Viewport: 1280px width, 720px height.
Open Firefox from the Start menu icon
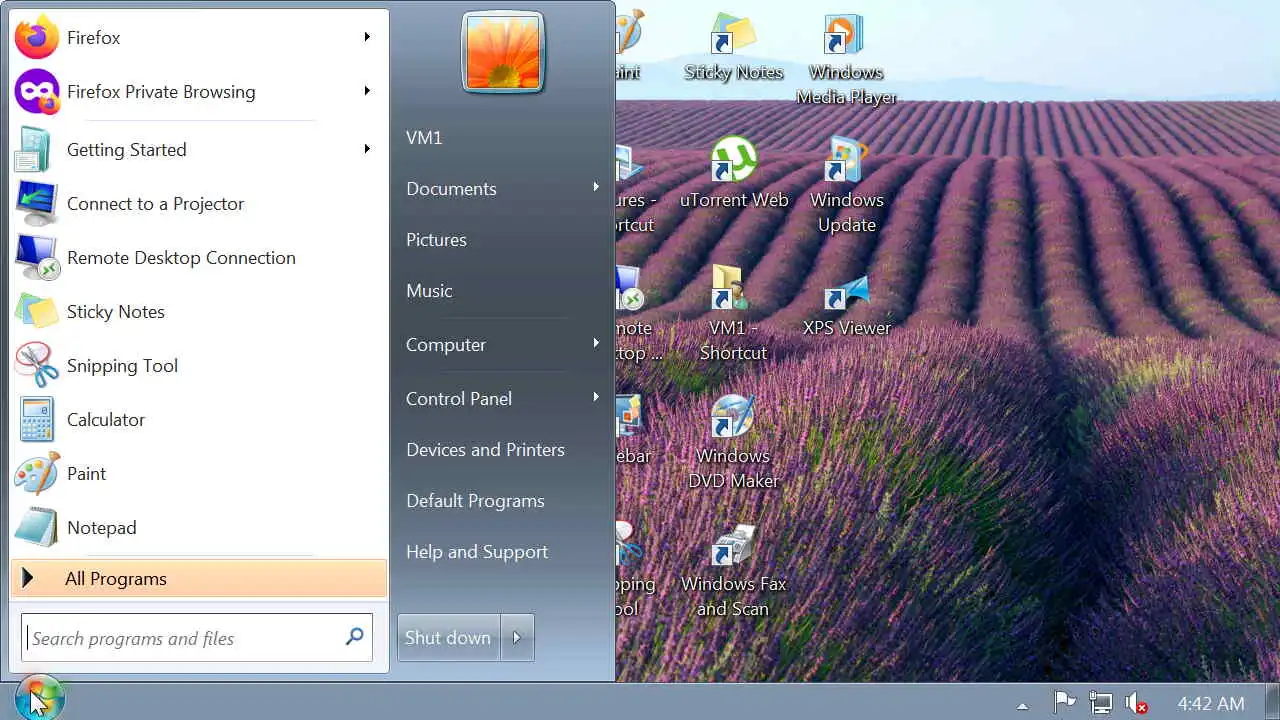[37, 38]
